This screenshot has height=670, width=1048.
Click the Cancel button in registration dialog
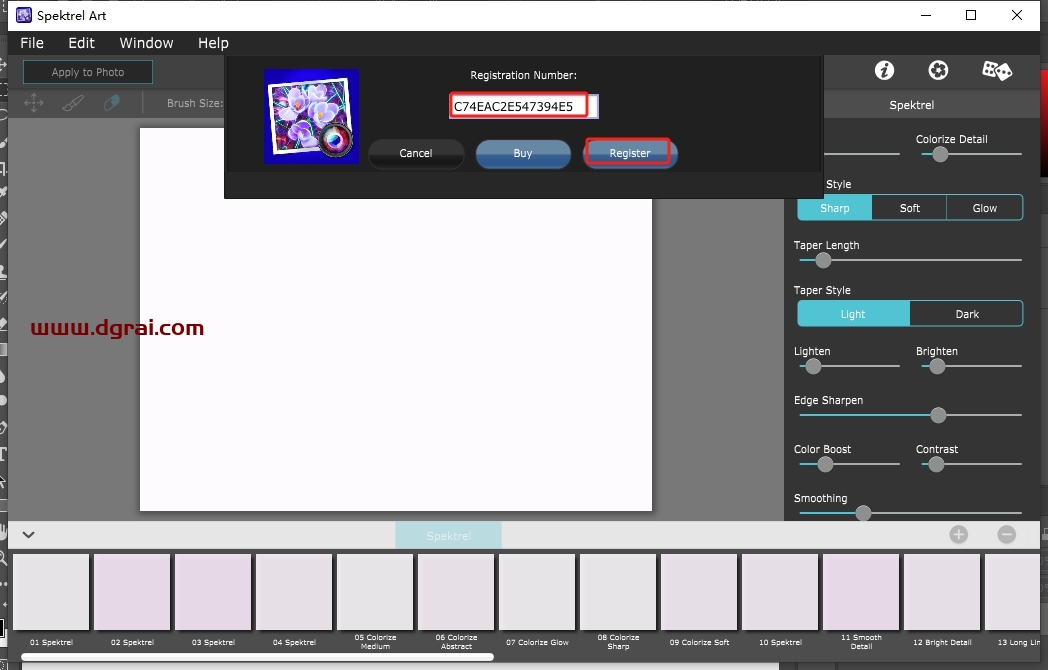pyautogui.click(x=416, y=153)
